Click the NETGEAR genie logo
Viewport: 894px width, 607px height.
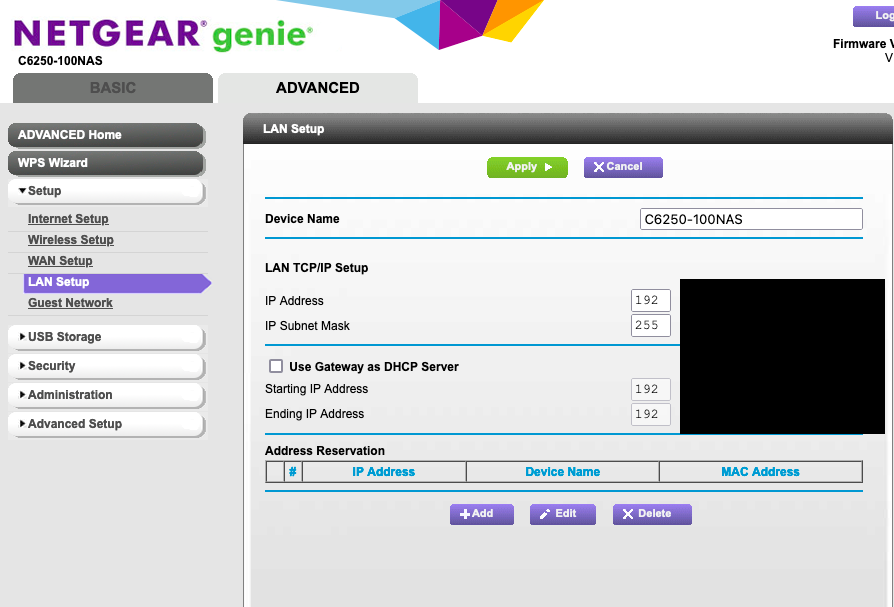pos(163,34)
